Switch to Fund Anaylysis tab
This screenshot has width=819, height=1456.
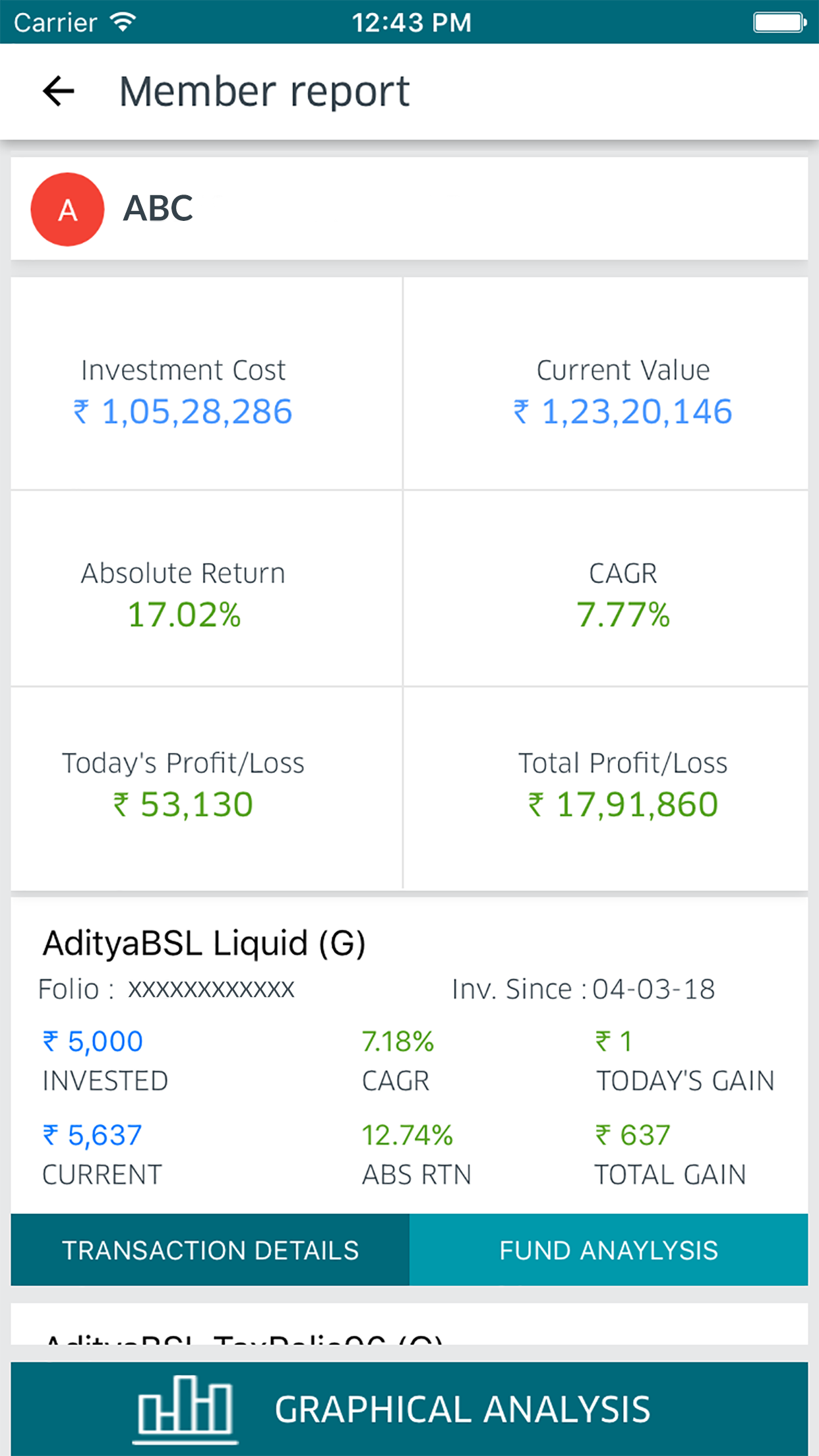609,1250
